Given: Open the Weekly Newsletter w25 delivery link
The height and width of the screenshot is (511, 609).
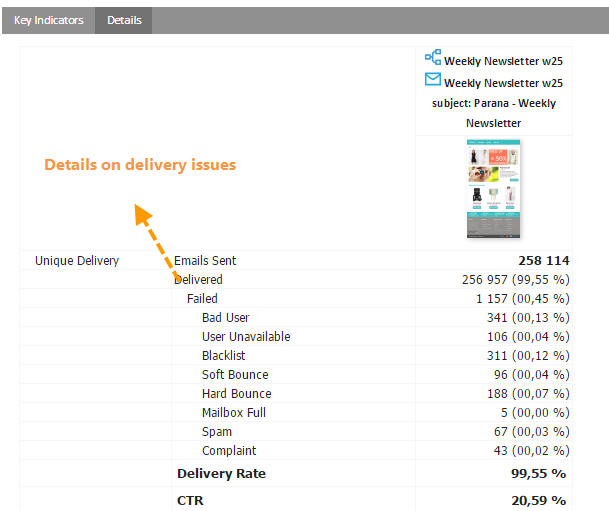Looking at the screenshot, I should (503, 83).
